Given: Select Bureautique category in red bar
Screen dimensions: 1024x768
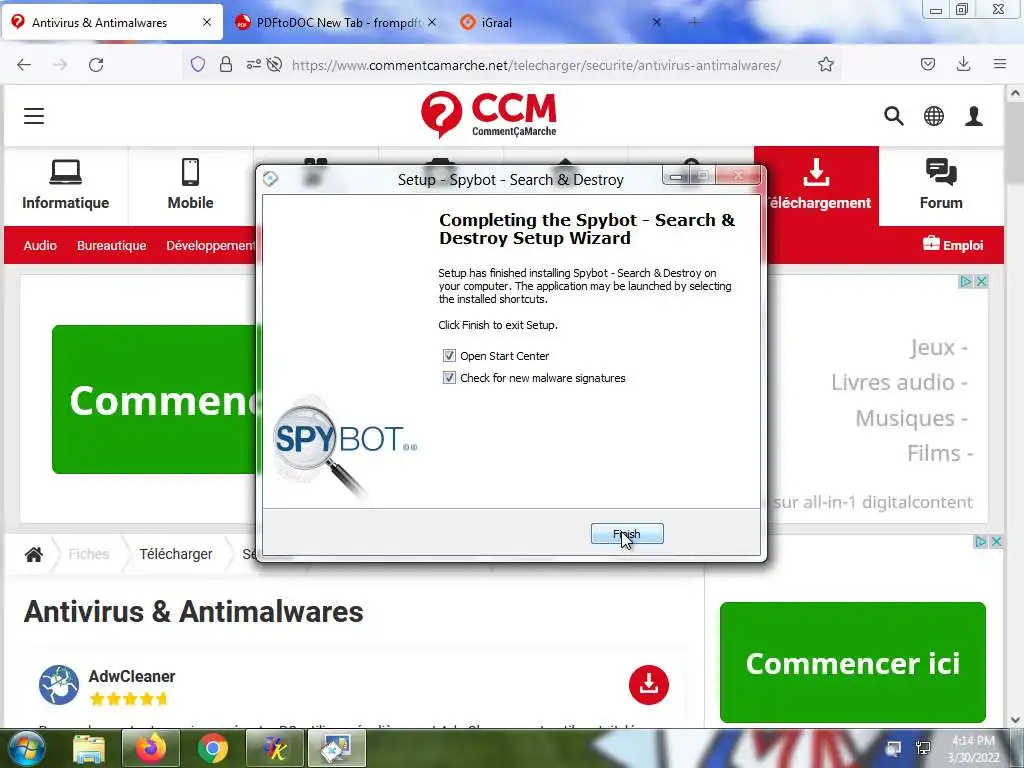Looking at the screenshot, I should click(x=112, y=246).
